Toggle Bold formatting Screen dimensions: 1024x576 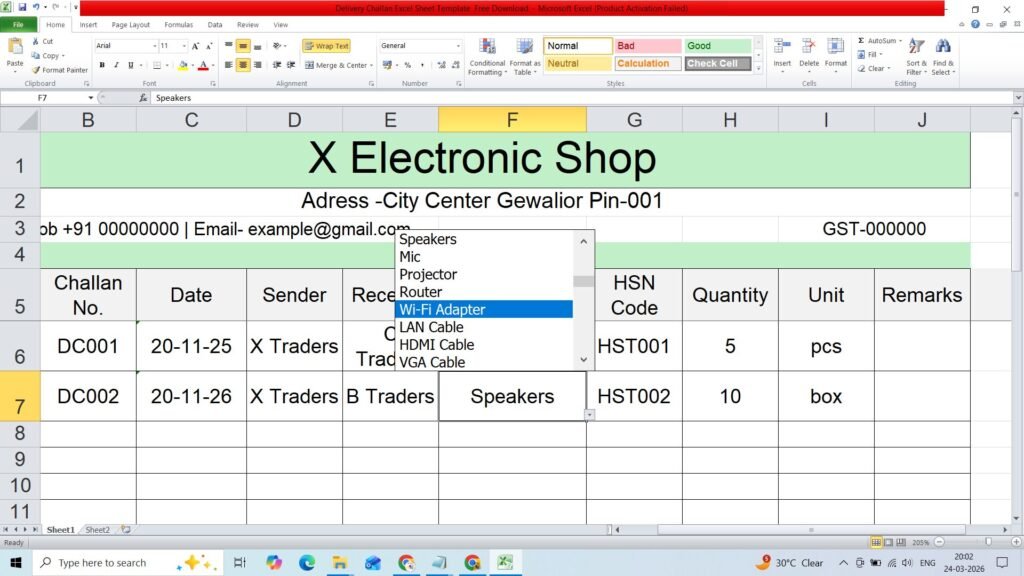(102, 65)
